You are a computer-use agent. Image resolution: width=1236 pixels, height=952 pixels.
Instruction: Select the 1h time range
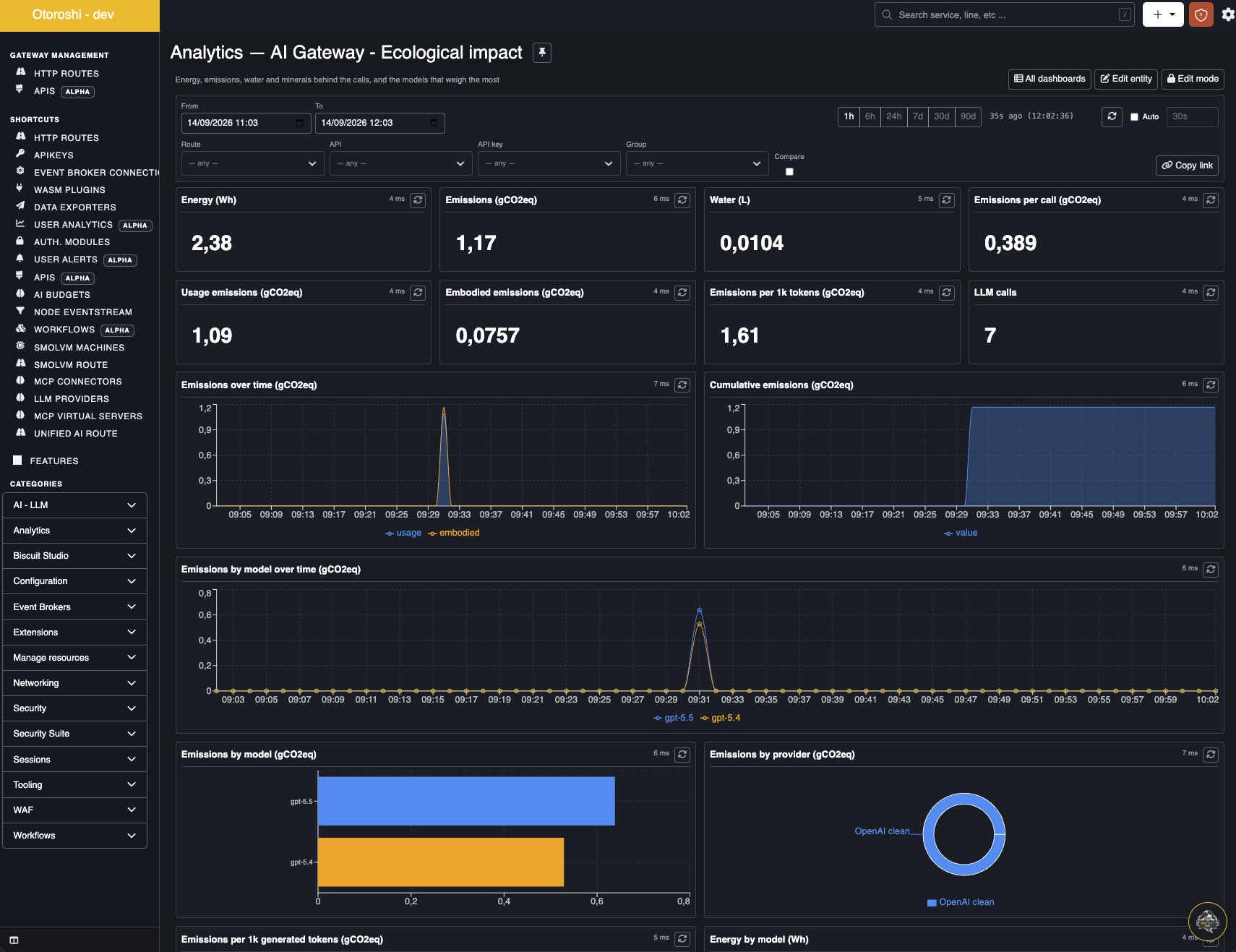(849, 116)
